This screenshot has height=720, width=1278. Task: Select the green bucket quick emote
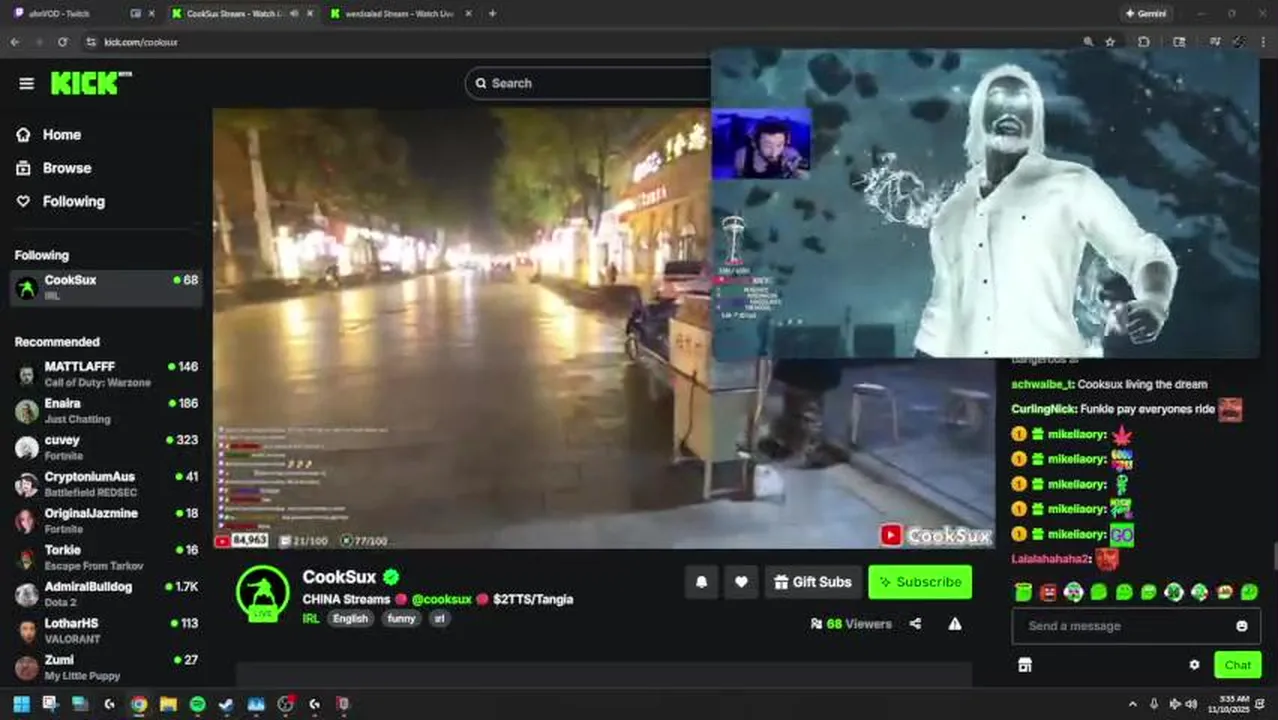tap(1023, 592)
